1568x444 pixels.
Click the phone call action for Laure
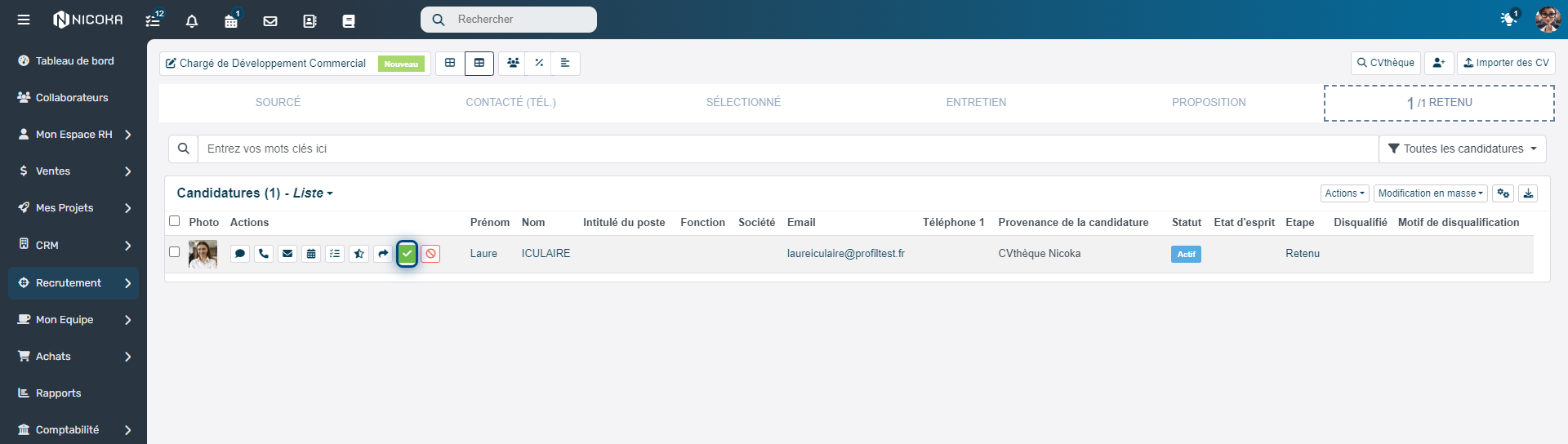(x=264, y=254)
